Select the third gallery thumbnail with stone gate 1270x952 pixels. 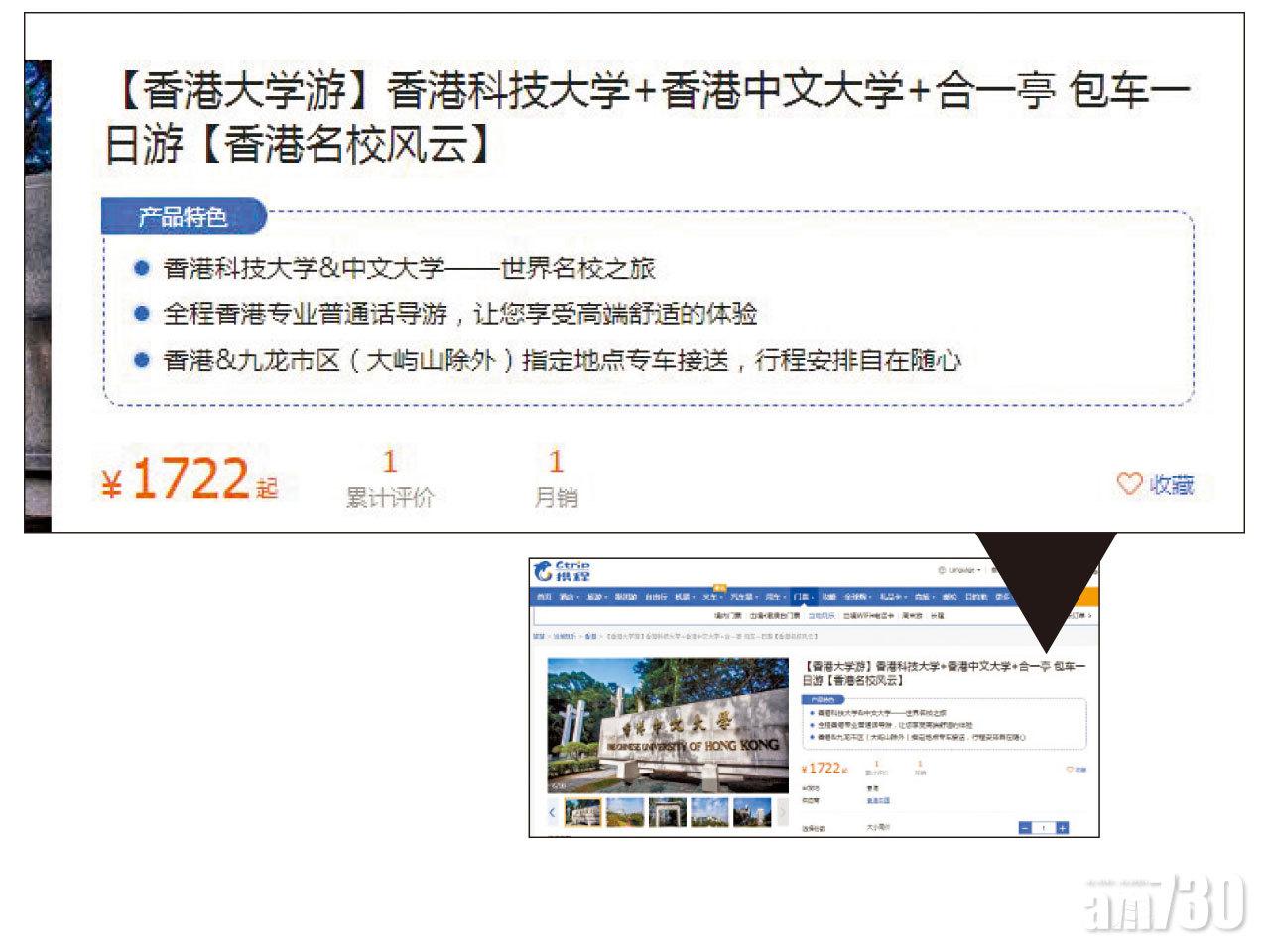[667, 813]
